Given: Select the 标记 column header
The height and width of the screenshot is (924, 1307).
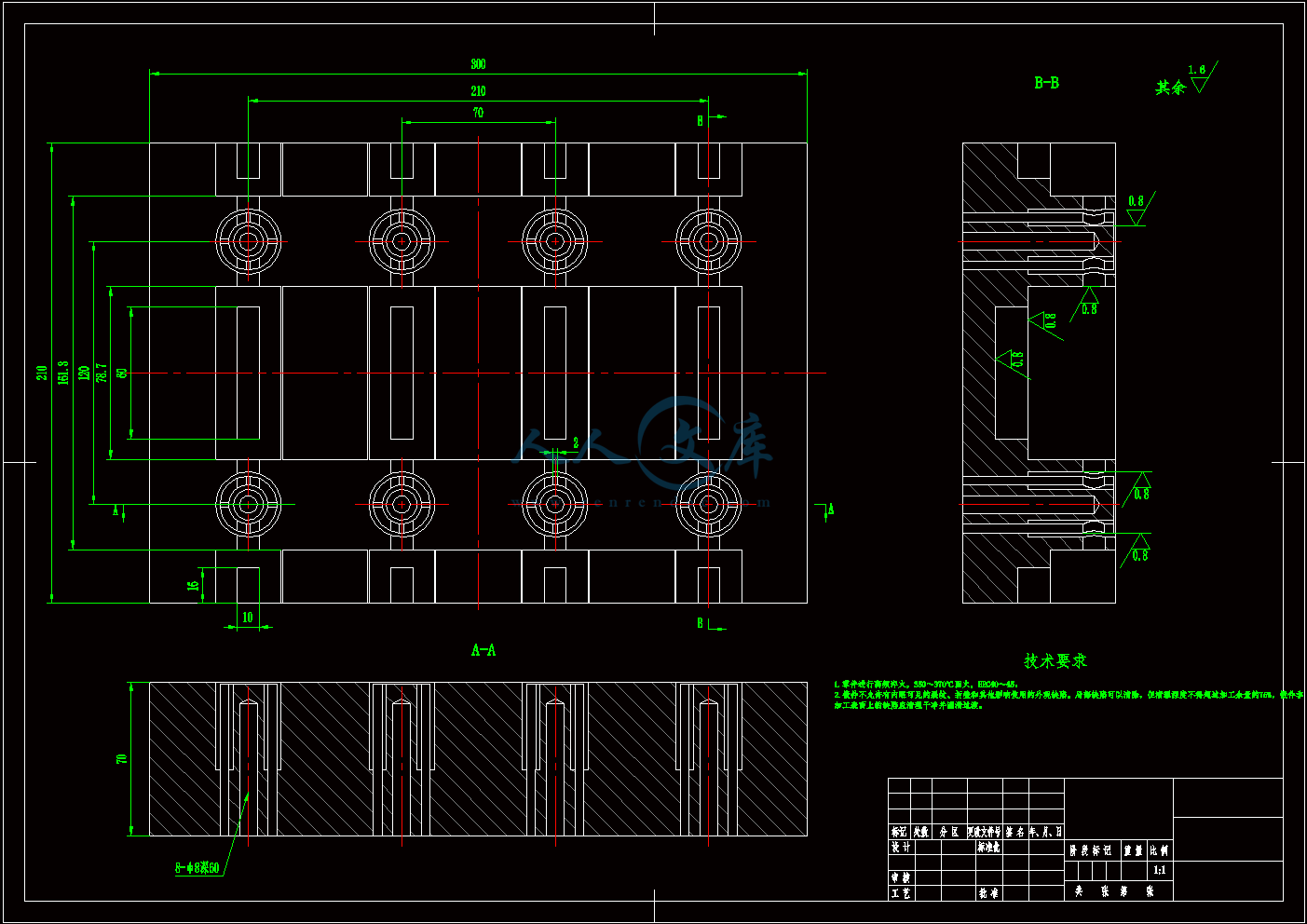Looking at the screenshot, I should pyautogui.click(x=898, y=832).
